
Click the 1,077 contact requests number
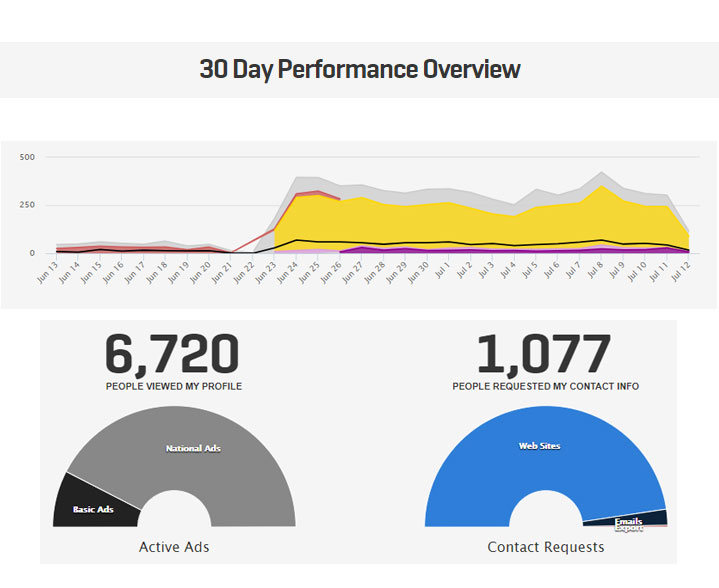coord(544,354)
